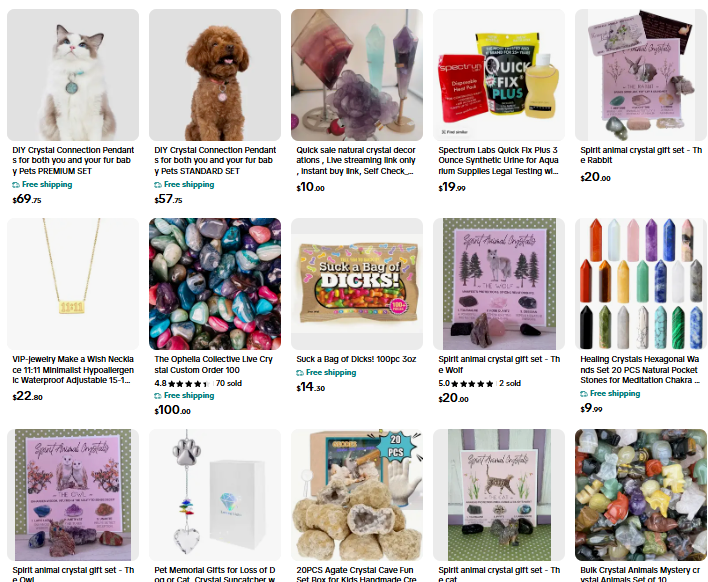708x582 pixels.
Task: Click the star rating of The Wolf gift set
Action: point(472,384)
